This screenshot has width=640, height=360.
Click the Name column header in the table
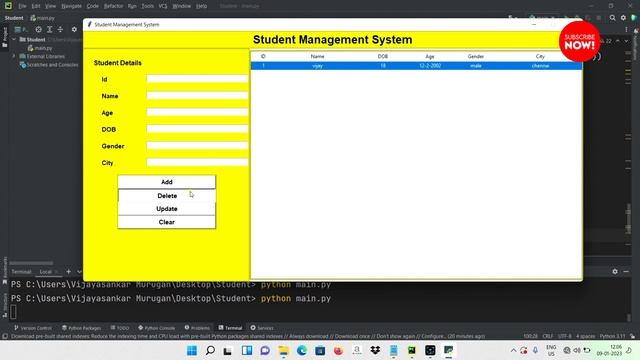tap(317, 56)
